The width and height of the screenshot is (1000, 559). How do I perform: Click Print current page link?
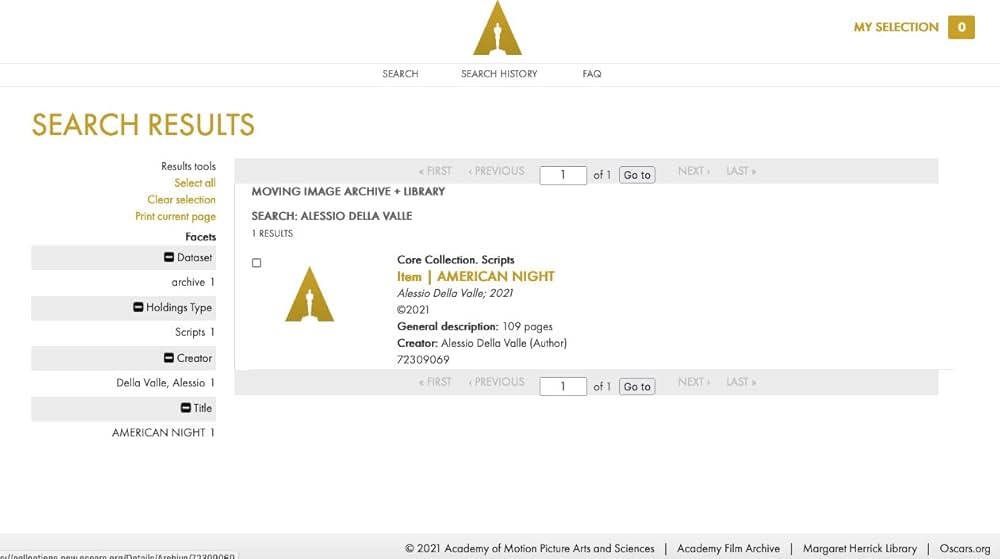[175, 217]
